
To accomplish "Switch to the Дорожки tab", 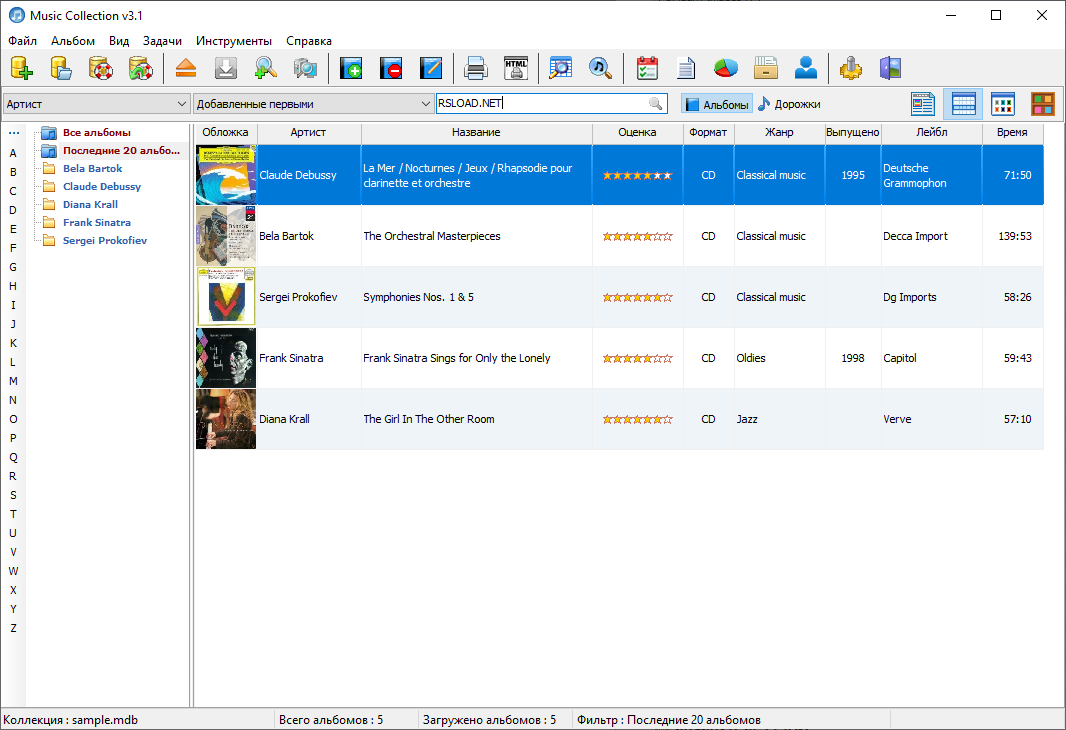I will (x=797, y=103).
